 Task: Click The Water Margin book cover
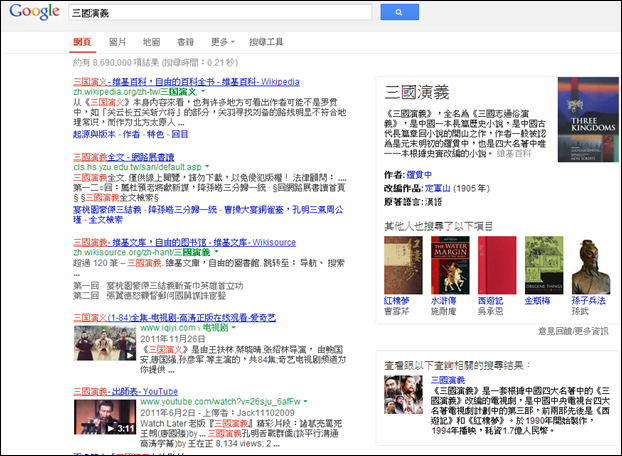(450, 265)
